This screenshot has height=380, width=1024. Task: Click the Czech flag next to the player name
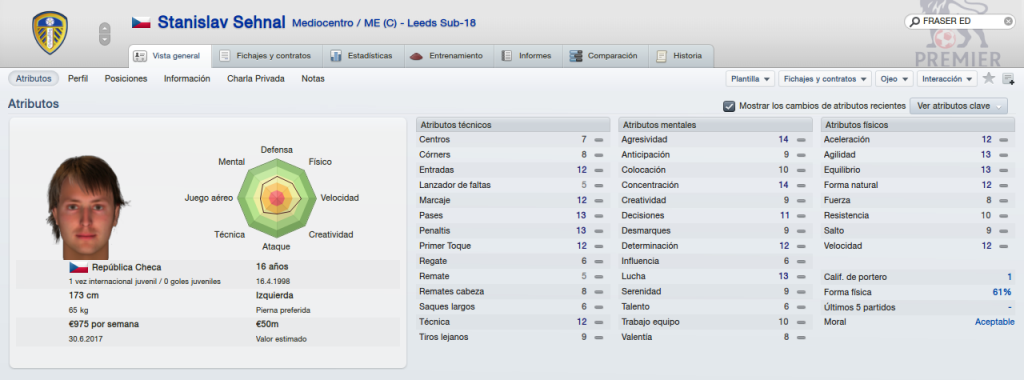[141, 23]
